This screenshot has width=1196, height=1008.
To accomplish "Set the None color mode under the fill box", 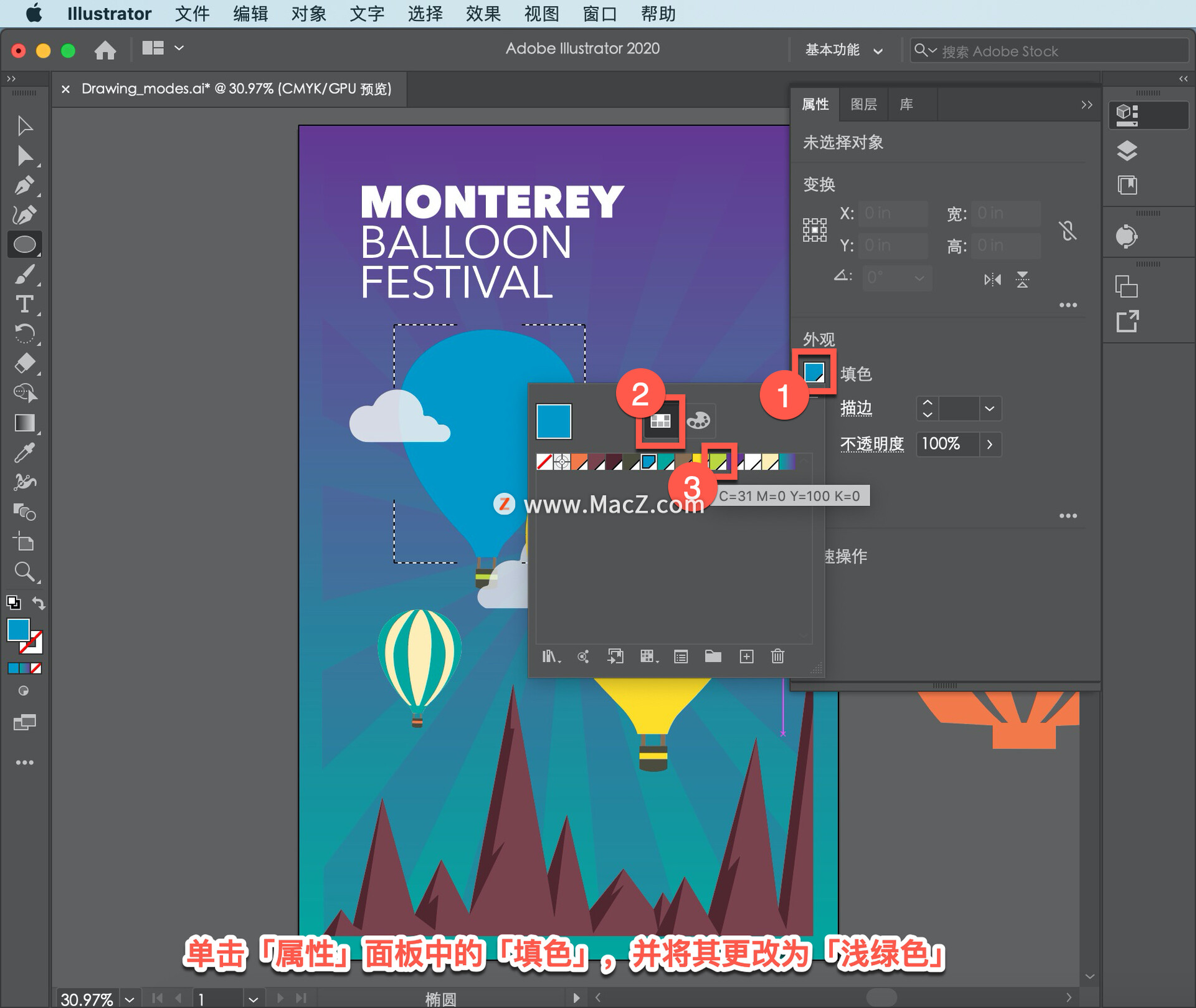I will (x=36, y=668).
